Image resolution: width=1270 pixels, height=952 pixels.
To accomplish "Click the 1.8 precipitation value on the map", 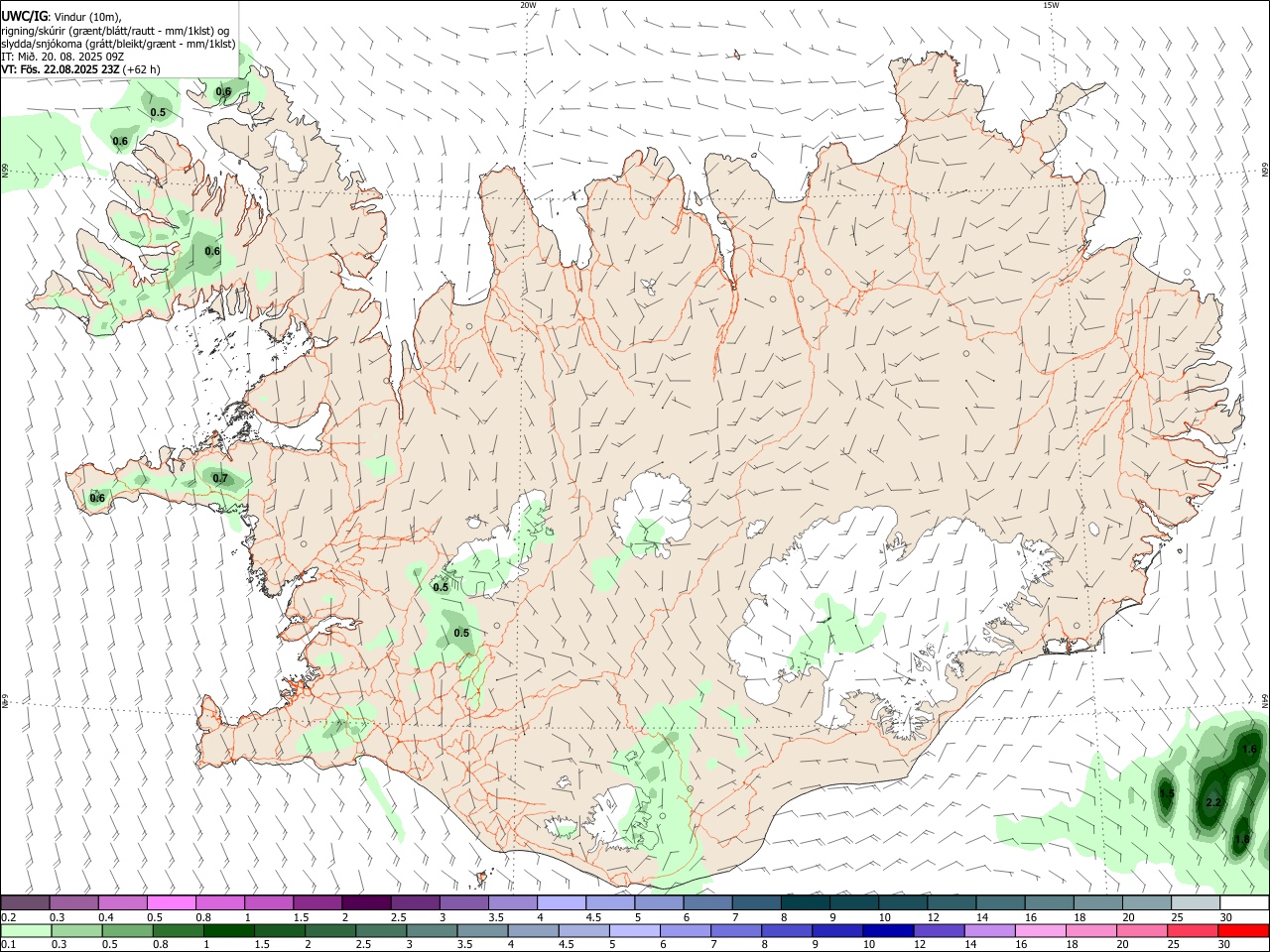I will (x=1241, y=840).
